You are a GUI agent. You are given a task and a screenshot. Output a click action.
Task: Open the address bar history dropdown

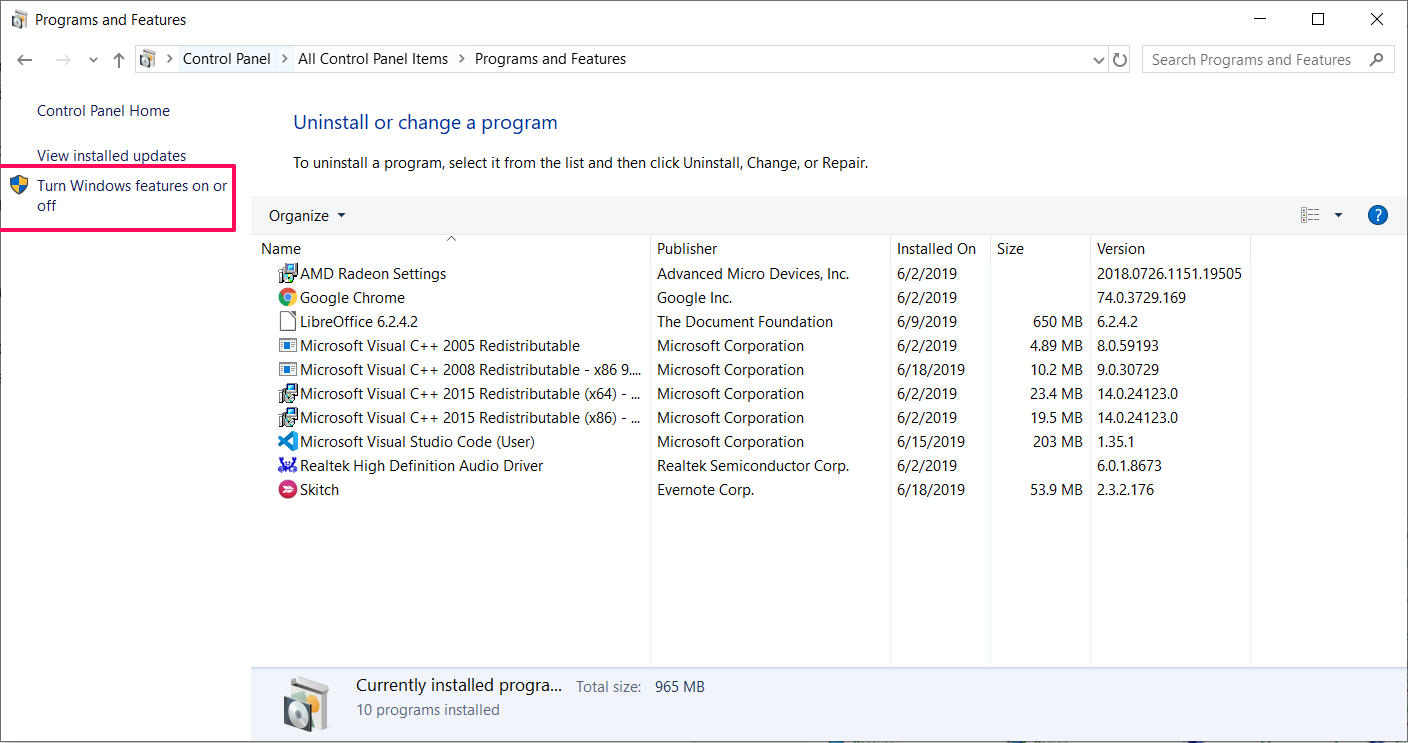coord(1100,60)
